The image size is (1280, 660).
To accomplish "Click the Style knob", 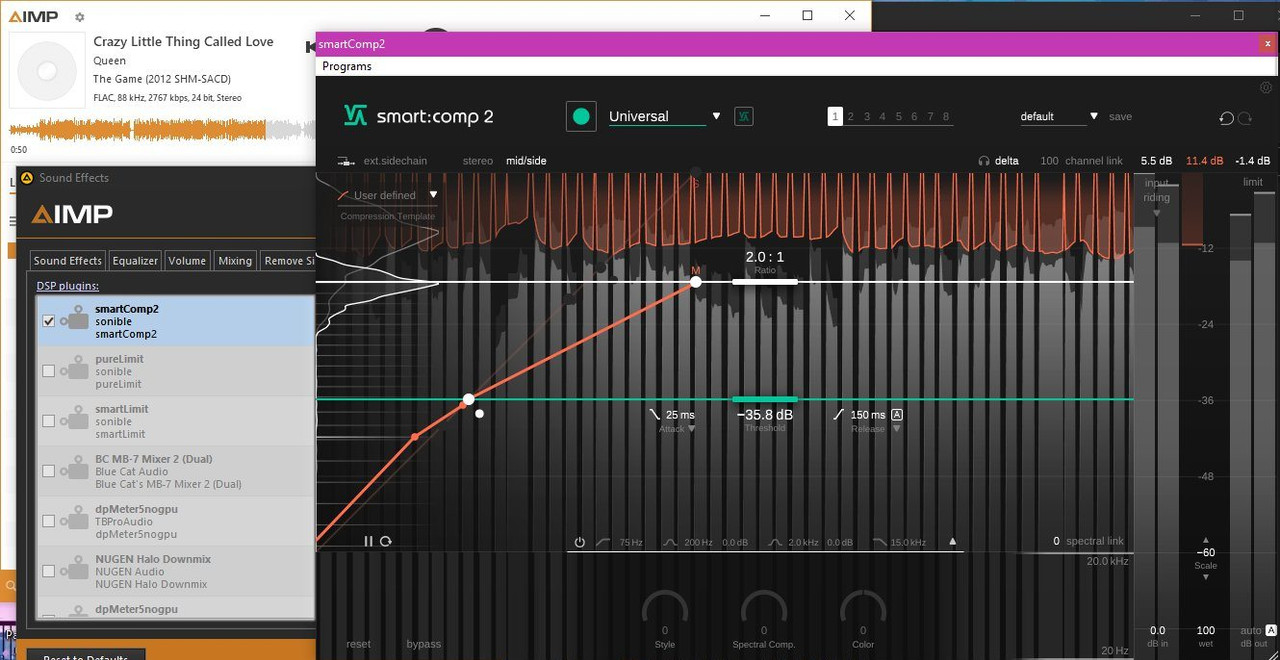I will click(x=665, y=610).
